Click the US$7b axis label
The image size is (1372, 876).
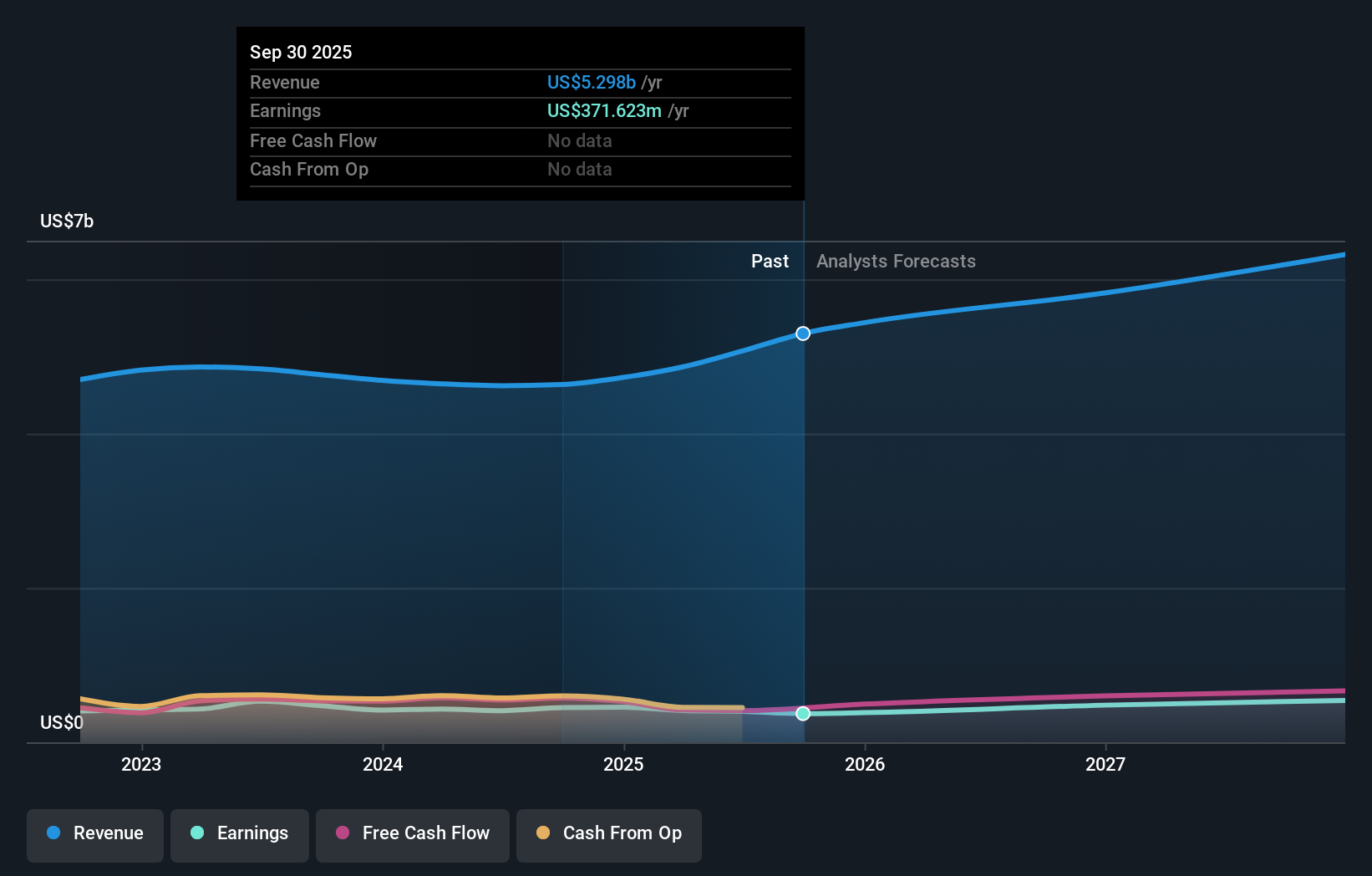click(67, 221)
